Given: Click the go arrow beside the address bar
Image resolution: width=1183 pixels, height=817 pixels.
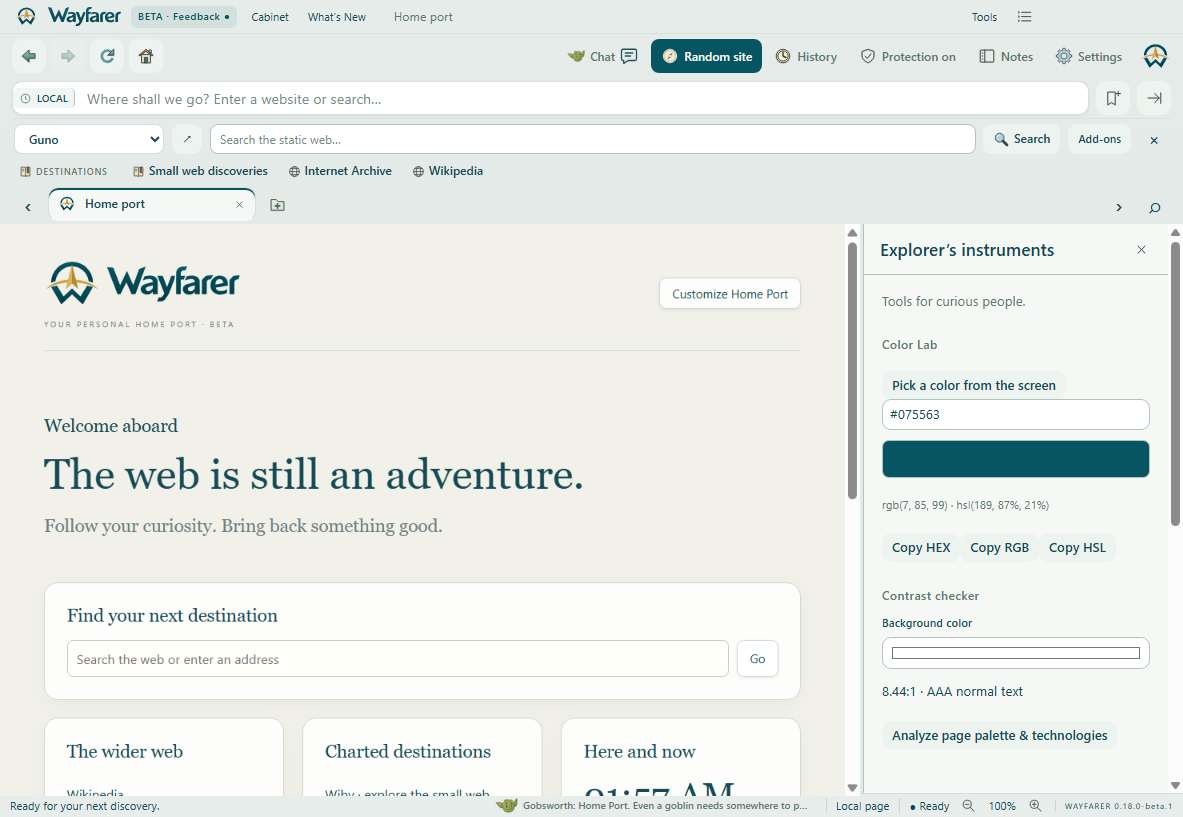Looking at the screenshot, I should (x=1154, y=98).
